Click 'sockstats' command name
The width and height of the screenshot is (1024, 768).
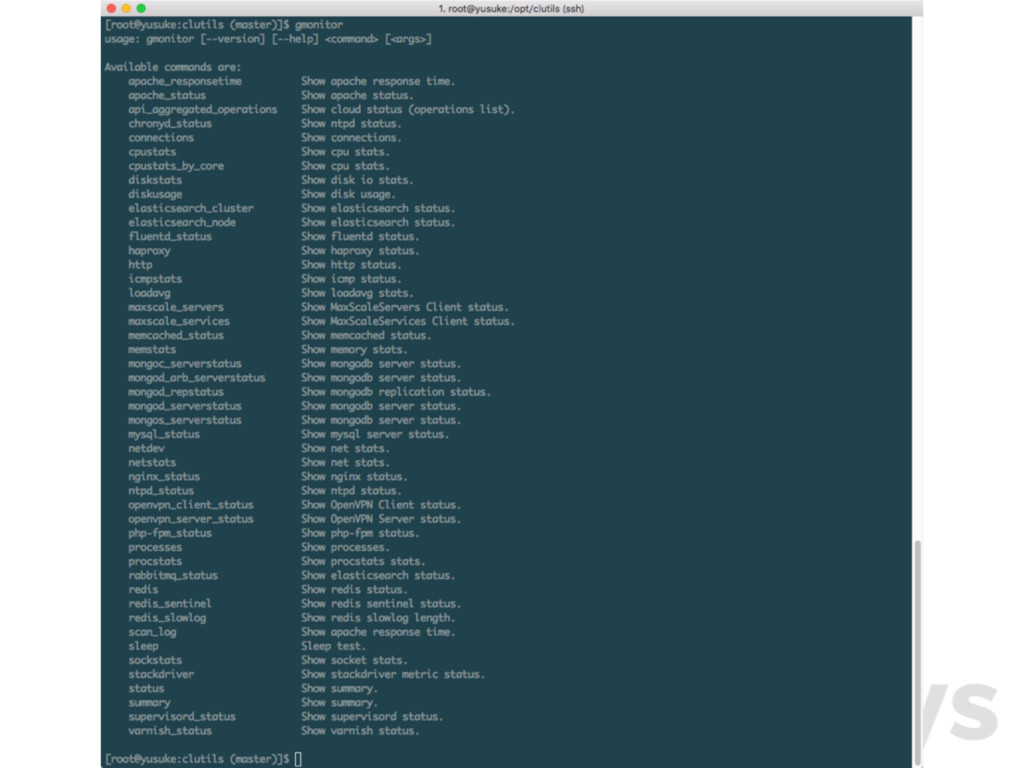(x=155, y=660)
